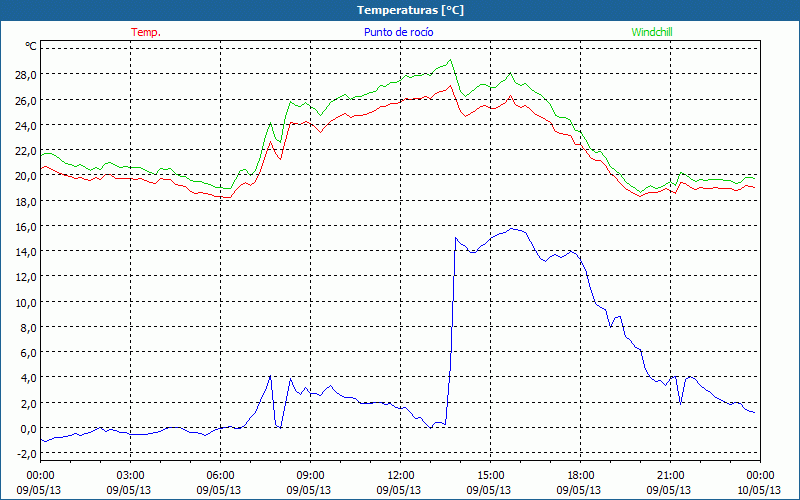The height and width of the screenshot is (500, 800).
Task: Select the green Windchill legend label
Action: tap(652, 32)
